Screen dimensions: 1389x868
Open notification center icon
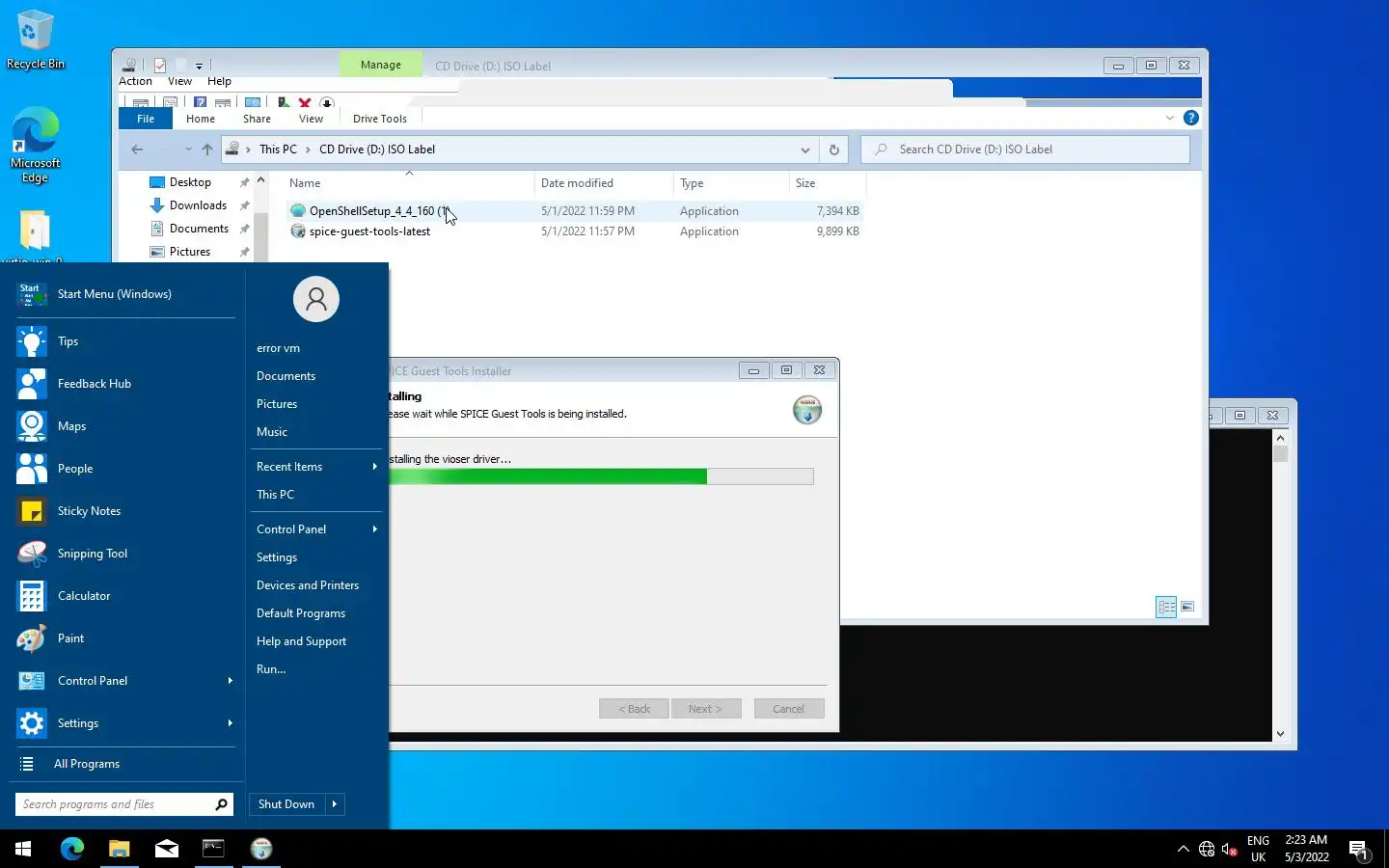[1359, 850]
